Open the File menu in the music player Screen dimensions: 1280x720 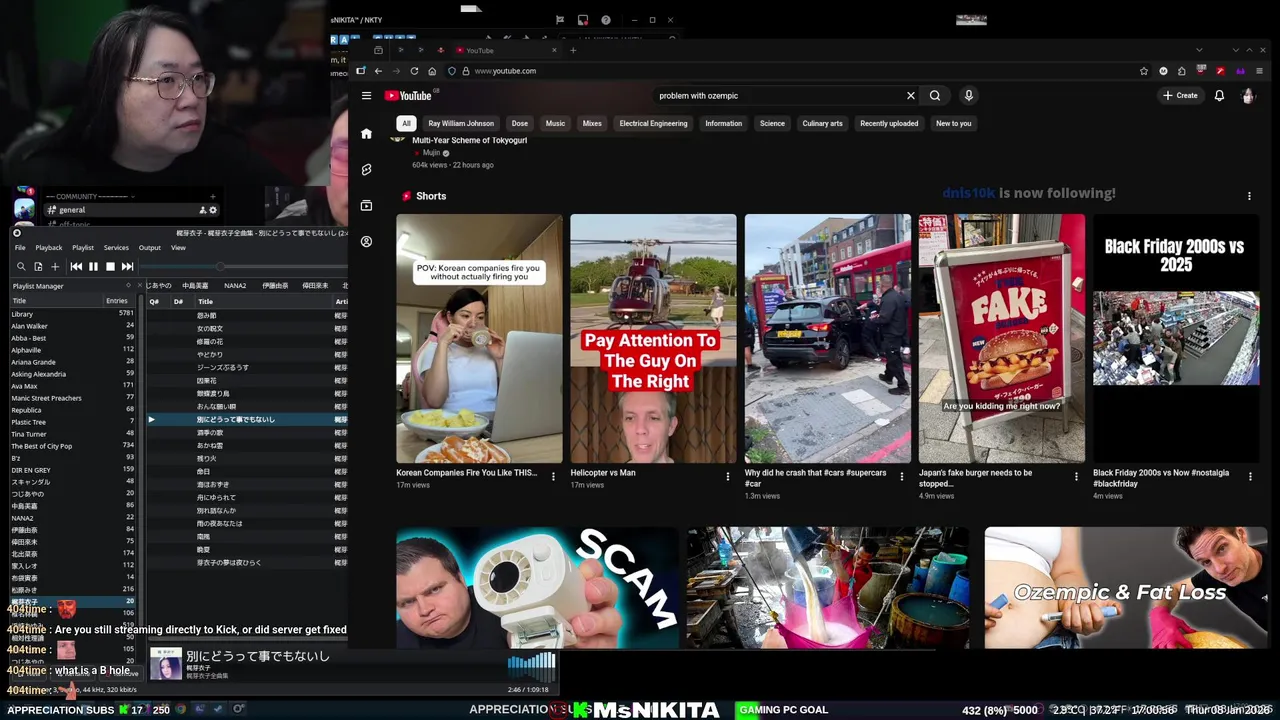[x=19, y=247]
